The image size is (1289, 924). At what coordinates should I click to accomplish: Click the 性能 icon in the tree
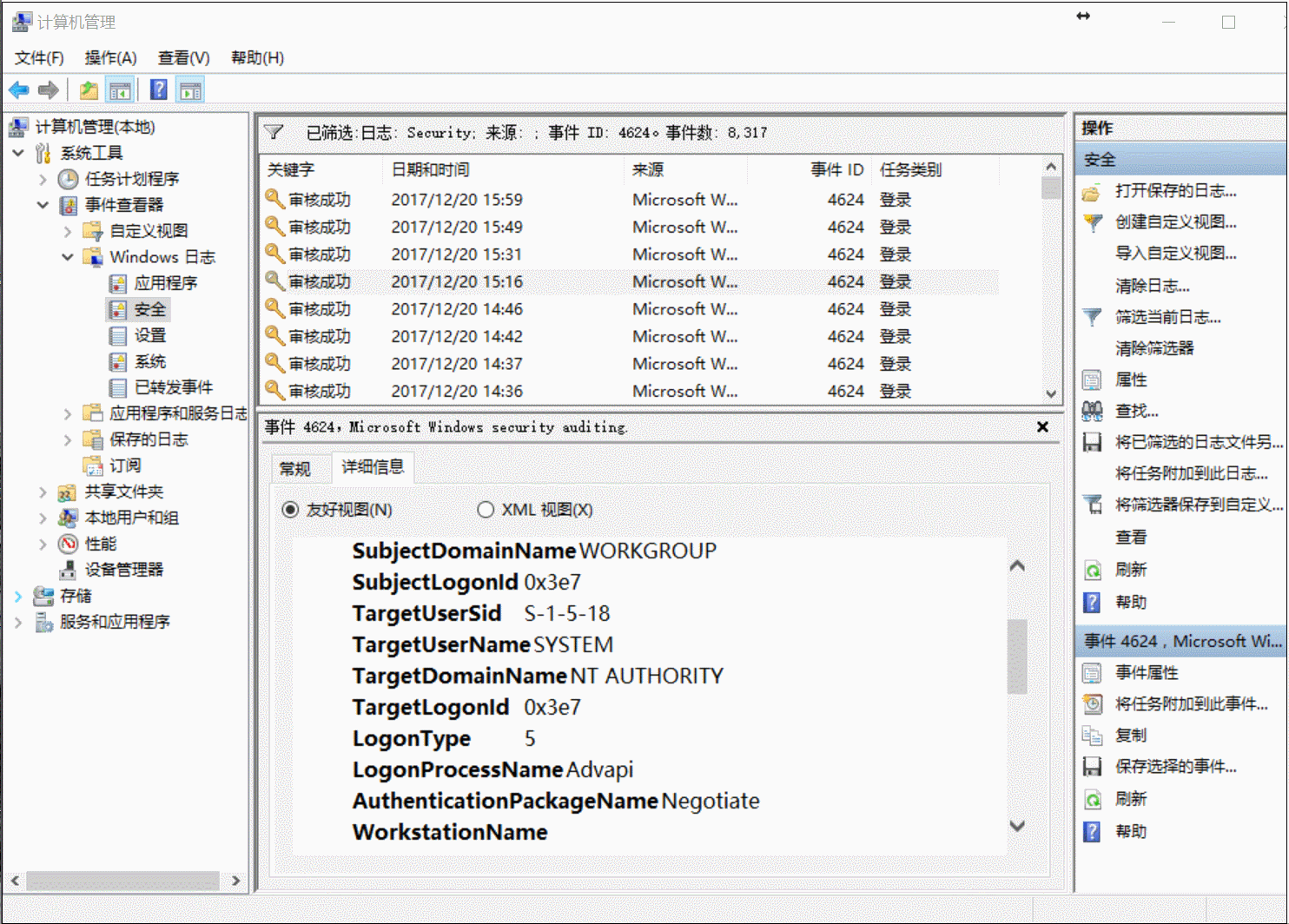click(x=68, y=544)
